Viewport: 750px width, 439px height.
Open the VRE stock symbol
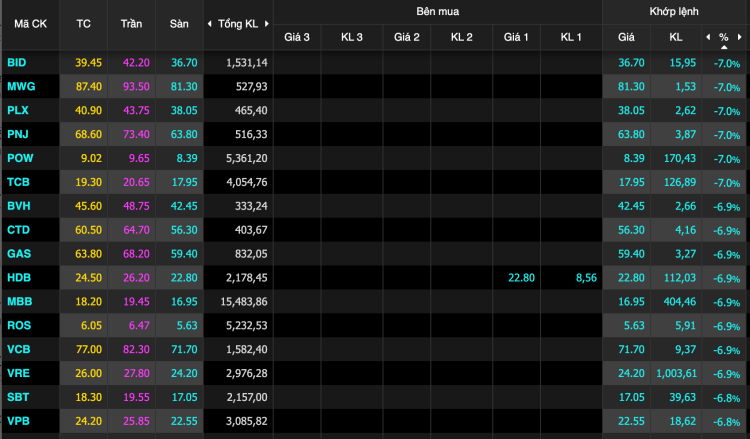click(x=18, y=373)
